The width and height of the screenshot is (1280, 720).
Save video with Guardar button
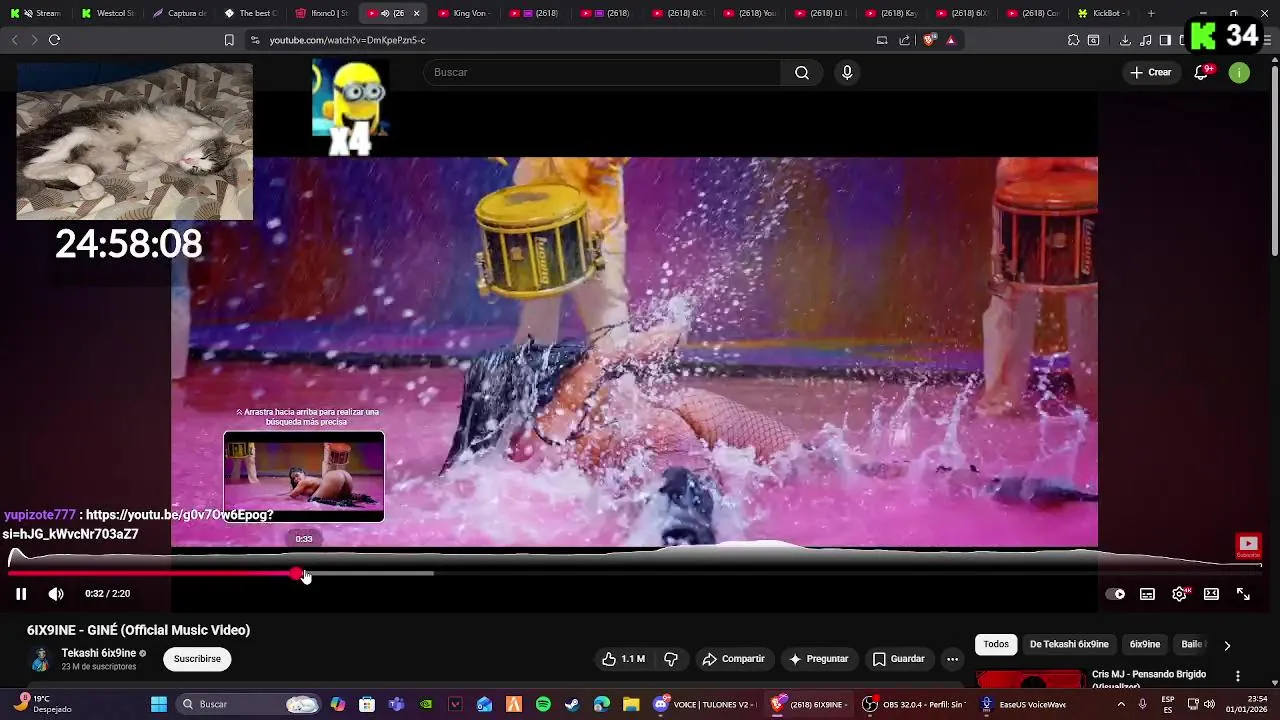tap(898, 659)
